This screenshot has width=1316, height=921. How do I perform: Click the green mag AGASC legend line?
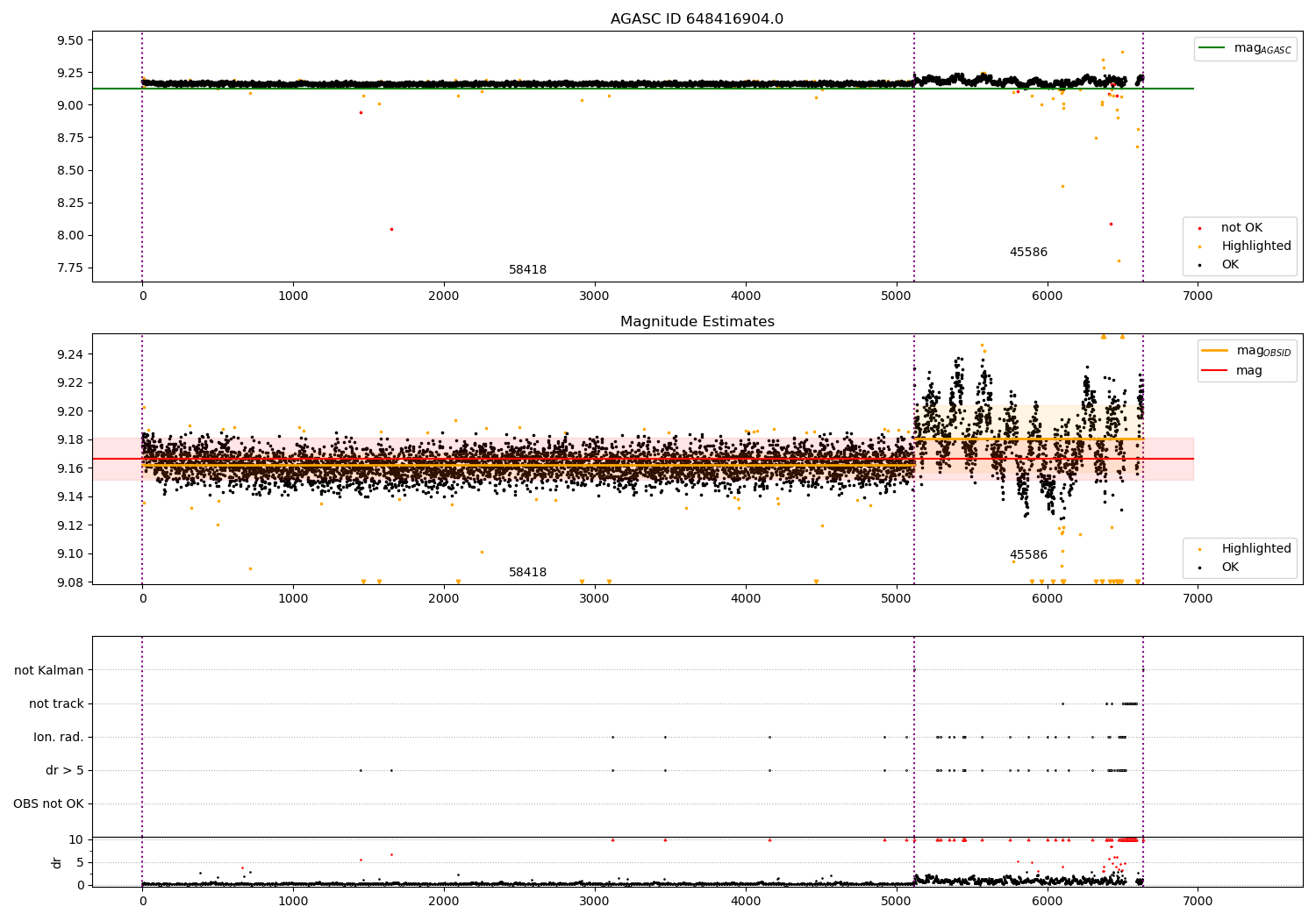[x=1212, y=48]
